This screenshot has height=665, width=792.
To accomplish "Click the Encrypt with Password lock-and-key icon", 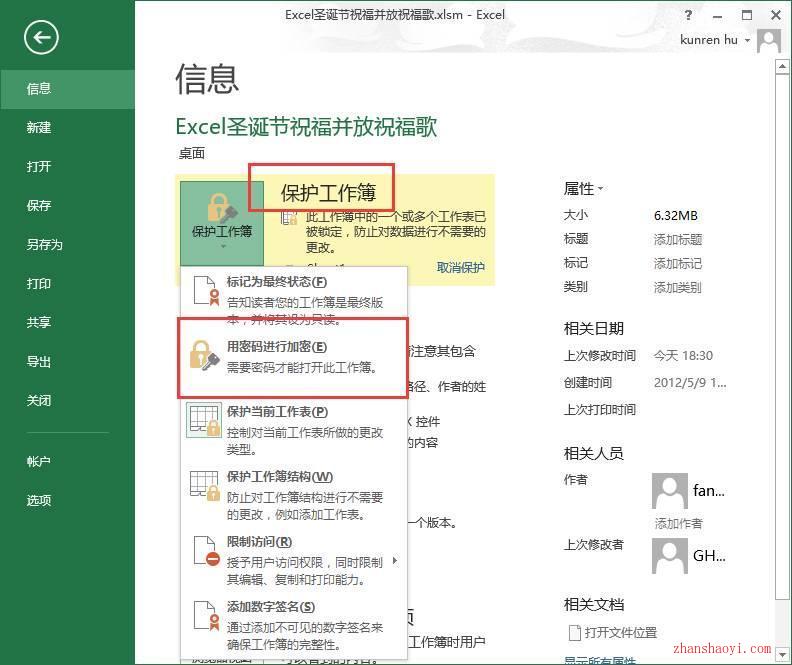I will click(x=205, y=355).
